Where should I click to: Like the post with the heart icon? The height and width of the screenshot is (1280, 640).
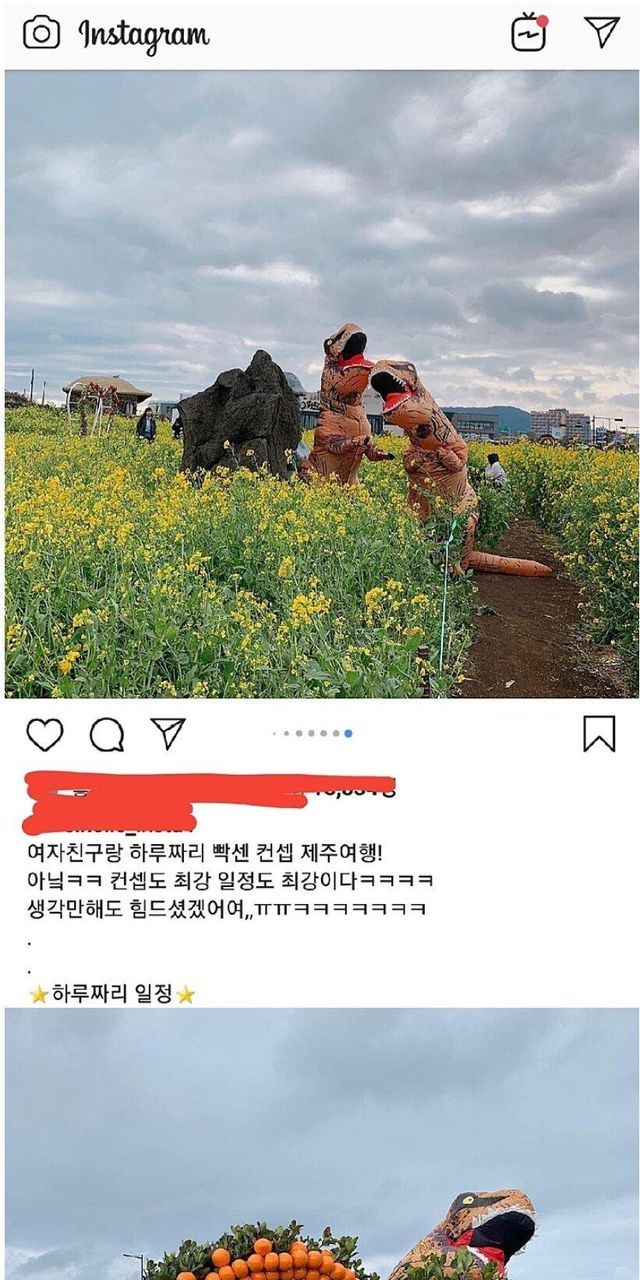pos(44,734)
